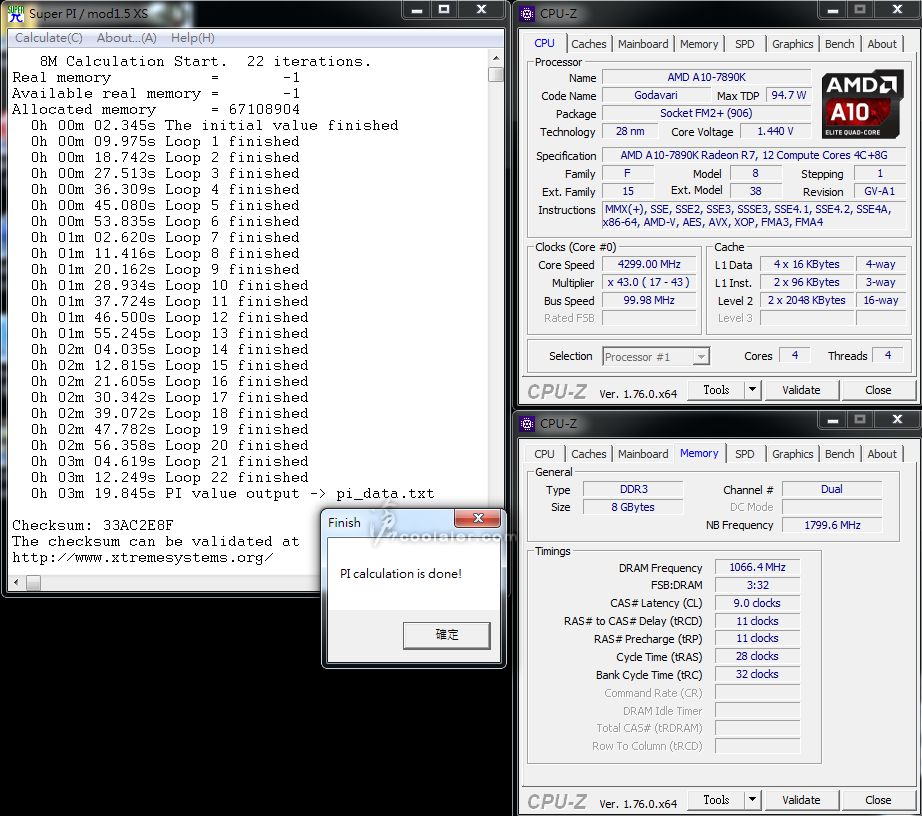Screen dimensions: 922x816
Task: Confirm the PI calculation dialog with 確定
Action: click(446, 635)
